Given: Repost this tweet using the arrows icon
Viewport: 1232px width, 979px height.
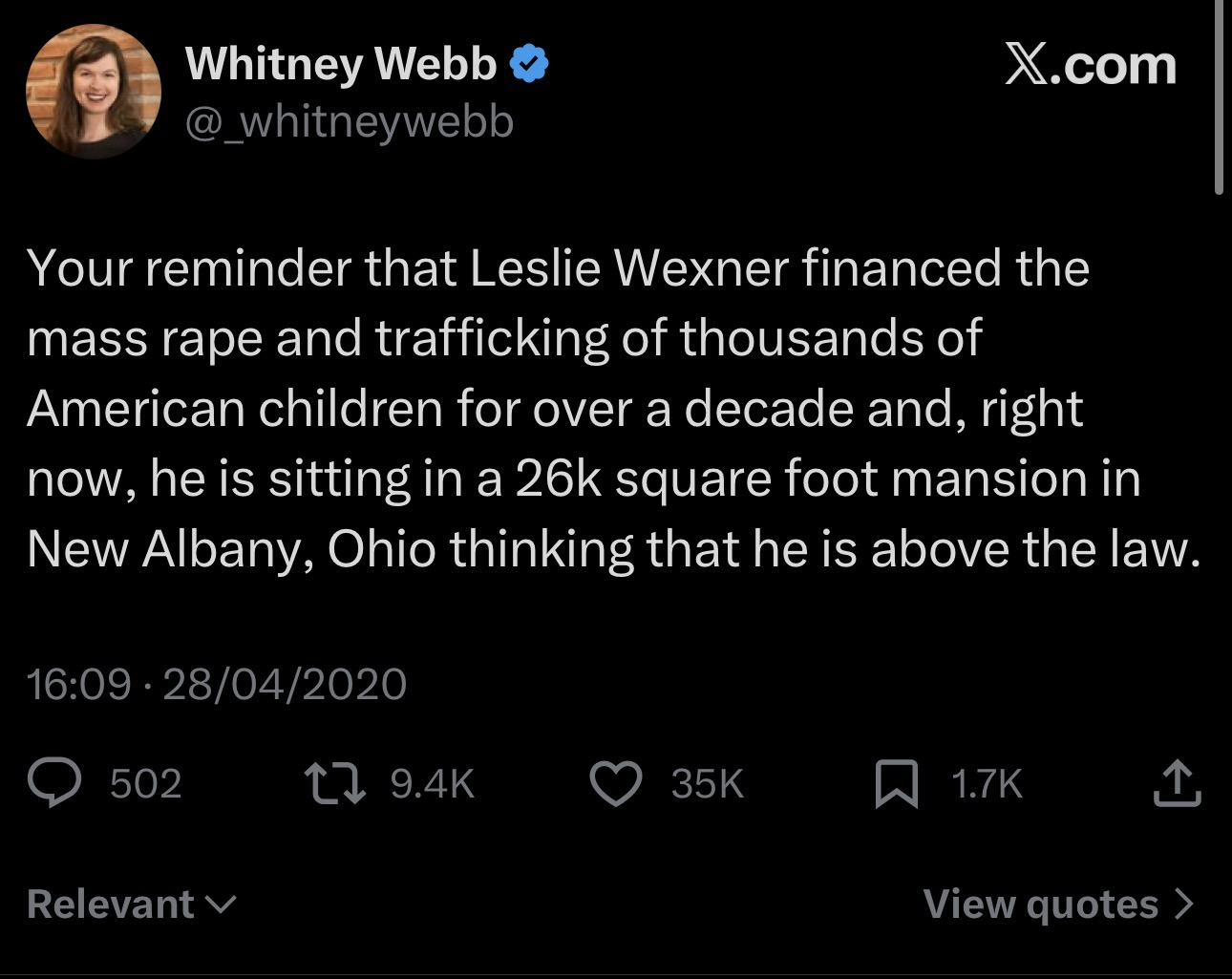Looking at the screenshot, I should click(334, 784).
